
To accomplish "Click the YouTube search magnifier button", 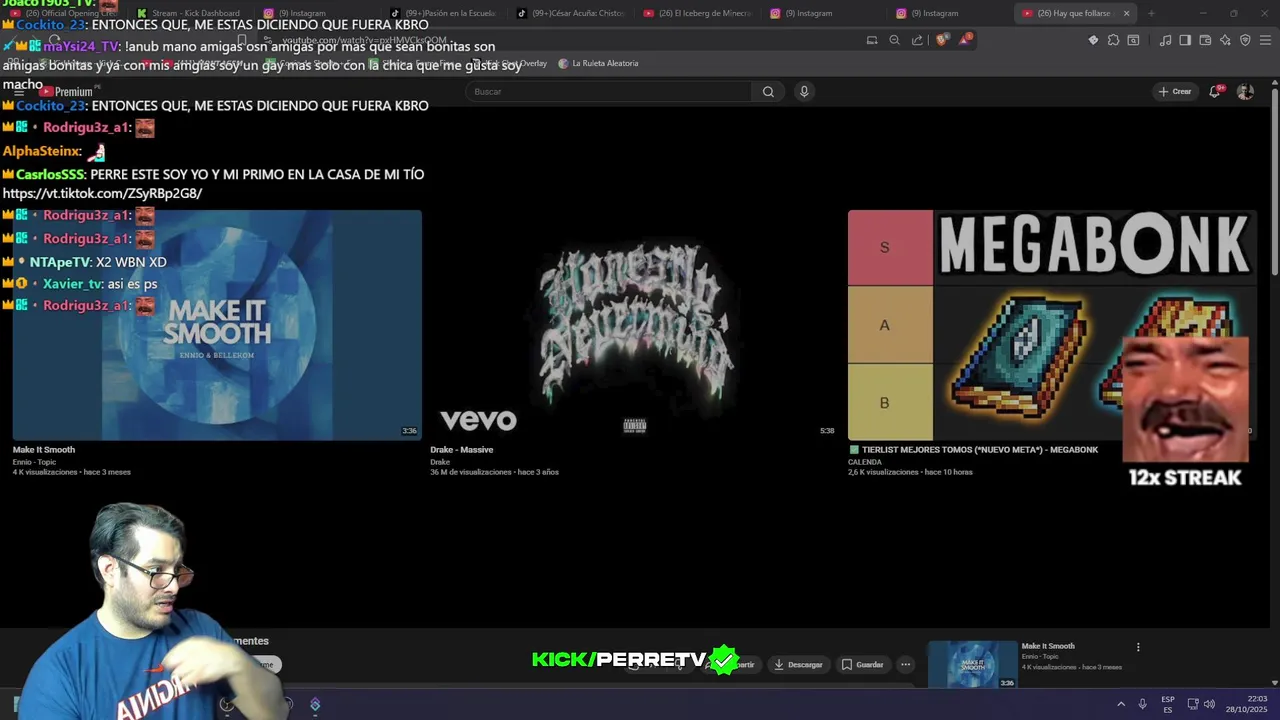I will (x=768, y=92).
